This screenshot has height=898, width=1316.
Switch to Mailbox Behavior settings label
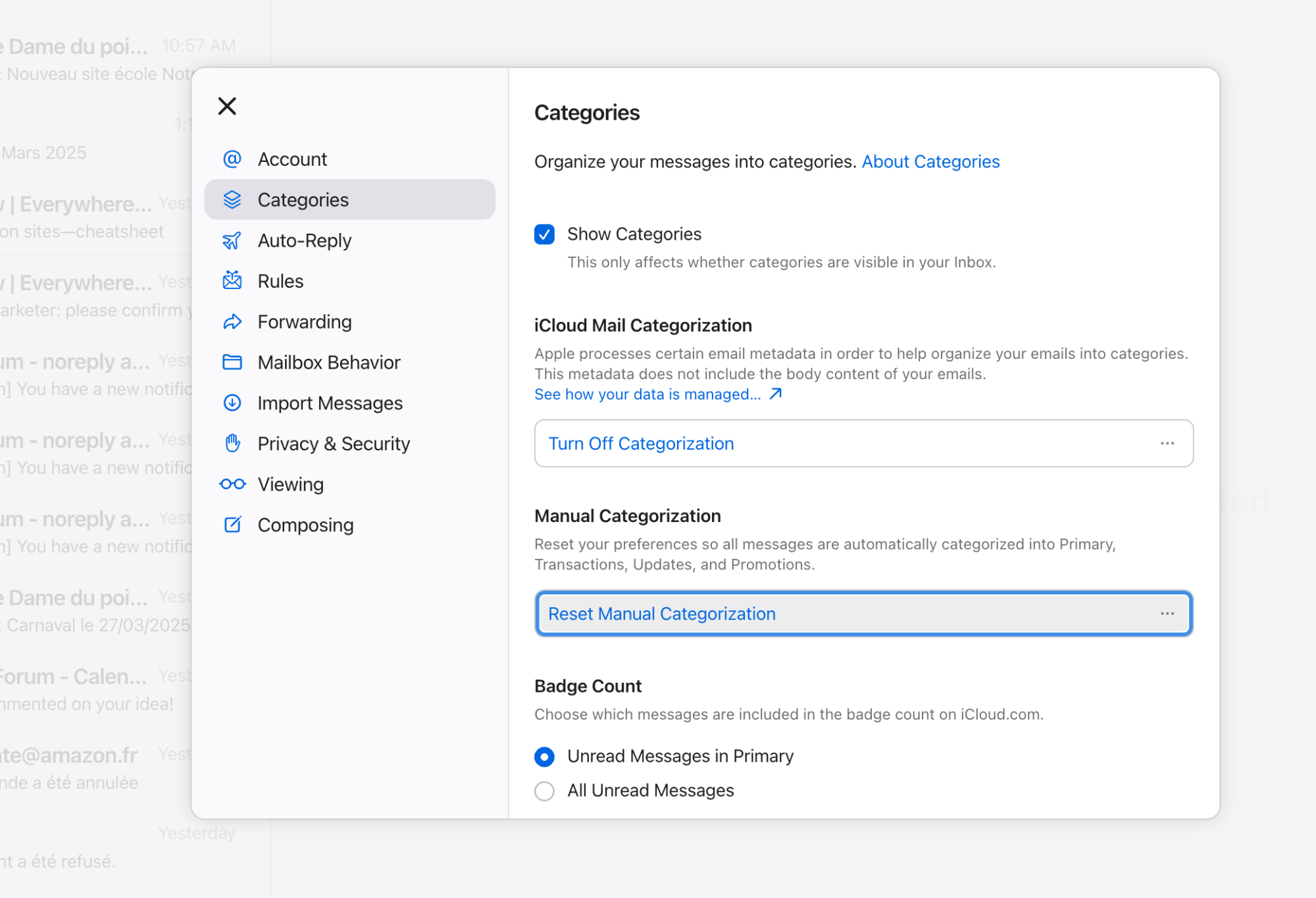point(328,363)
